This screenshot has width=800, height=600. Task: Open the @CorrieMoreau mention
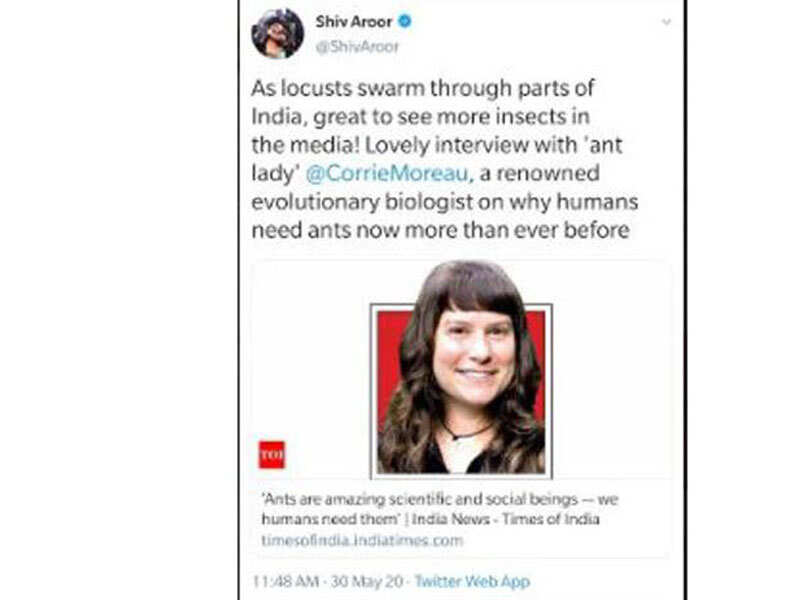[x=368, y=173]
